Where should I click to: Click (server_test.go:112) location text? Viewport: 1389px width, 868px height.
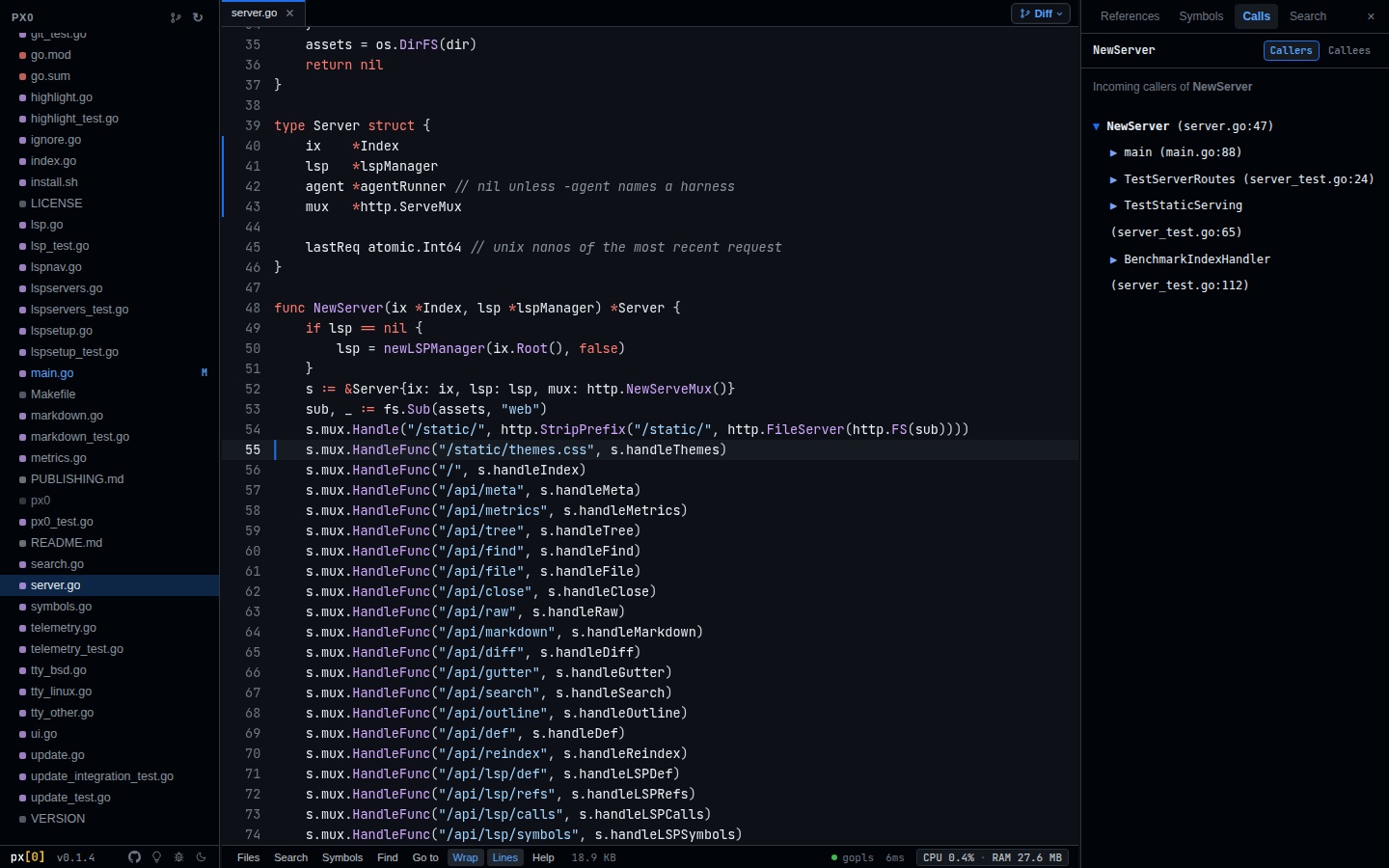coord(1180,285)
